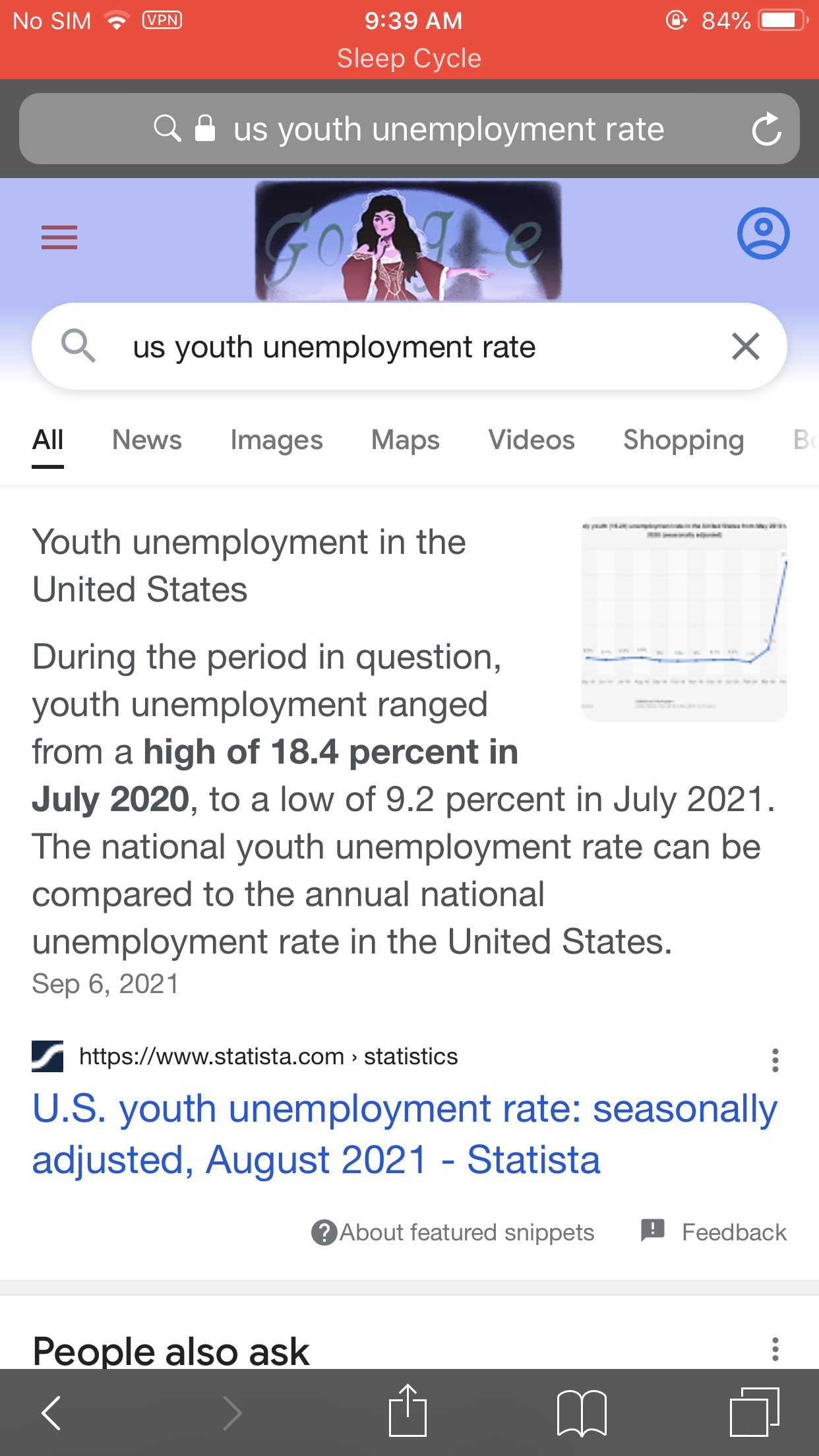Open About featured snippets
The width and height of the screenshot is (819, 1456).
click(x=453, y=1232)
